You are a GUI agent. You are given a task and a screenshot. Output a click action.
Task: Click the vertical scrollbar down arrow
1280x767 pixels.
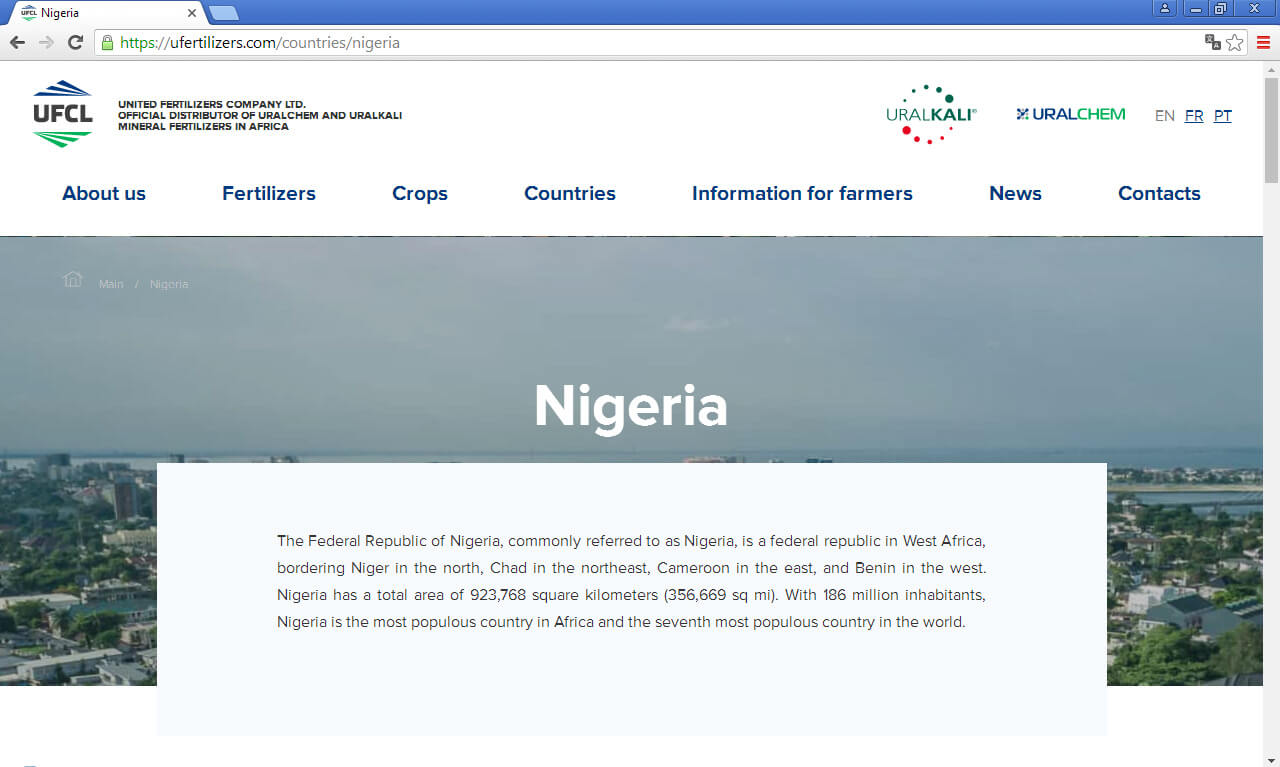tap(1271, 758)
